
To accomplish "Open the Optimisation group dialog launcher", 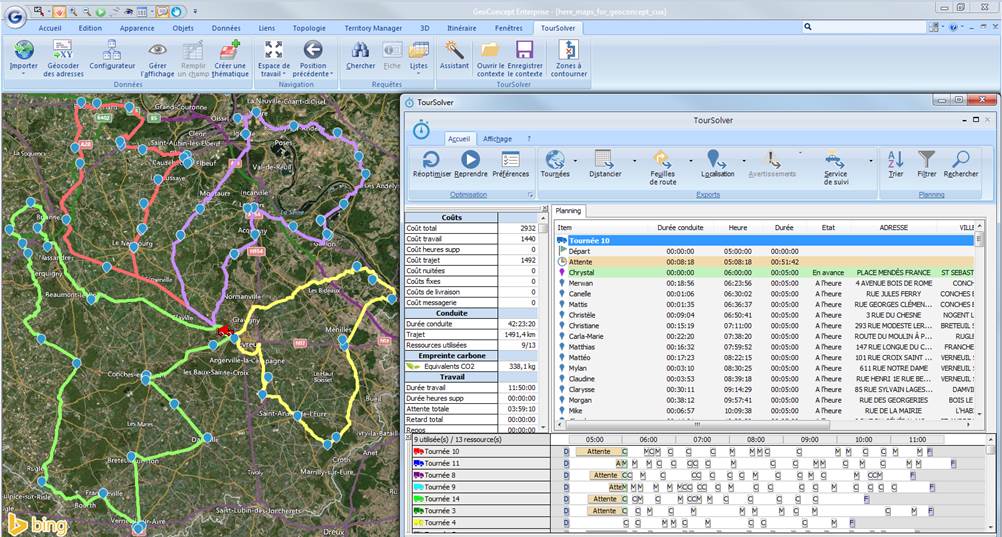I will (530, 194).
